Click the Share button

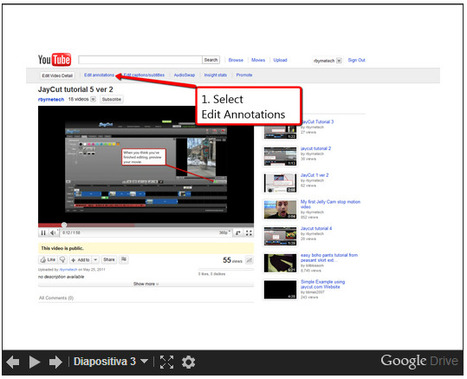(x=109, y=260)
